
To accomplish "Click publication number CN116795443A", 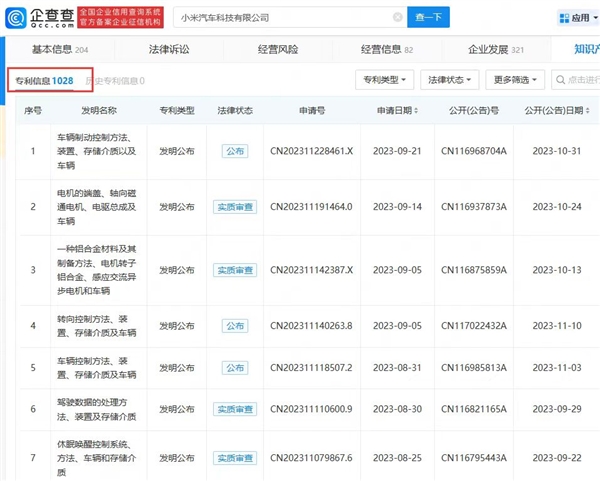I will pyautogui.click(x=474, y=458).
